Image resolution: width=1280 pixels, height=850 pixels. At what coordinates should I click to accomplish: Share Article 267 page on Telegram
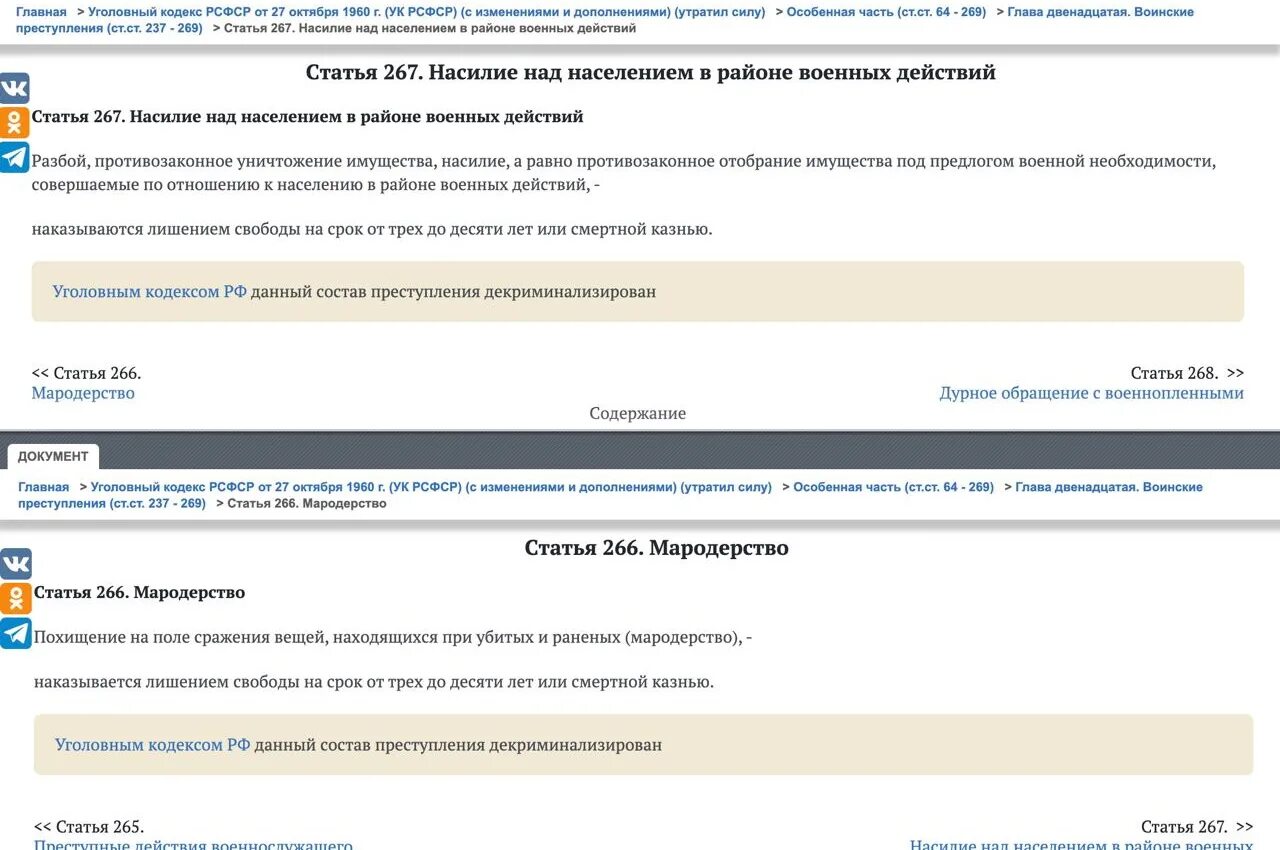14,158
